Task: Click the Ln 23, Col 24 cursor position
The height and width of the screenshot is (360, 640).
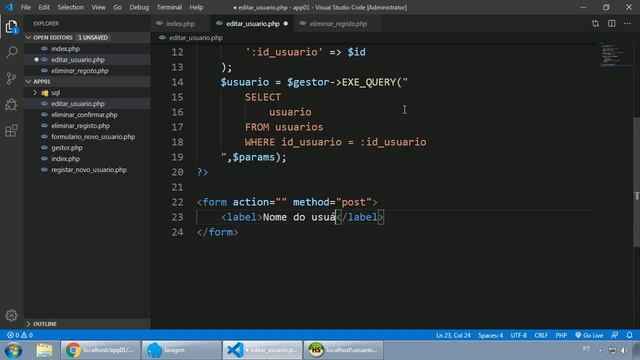Action: point(453,335)
